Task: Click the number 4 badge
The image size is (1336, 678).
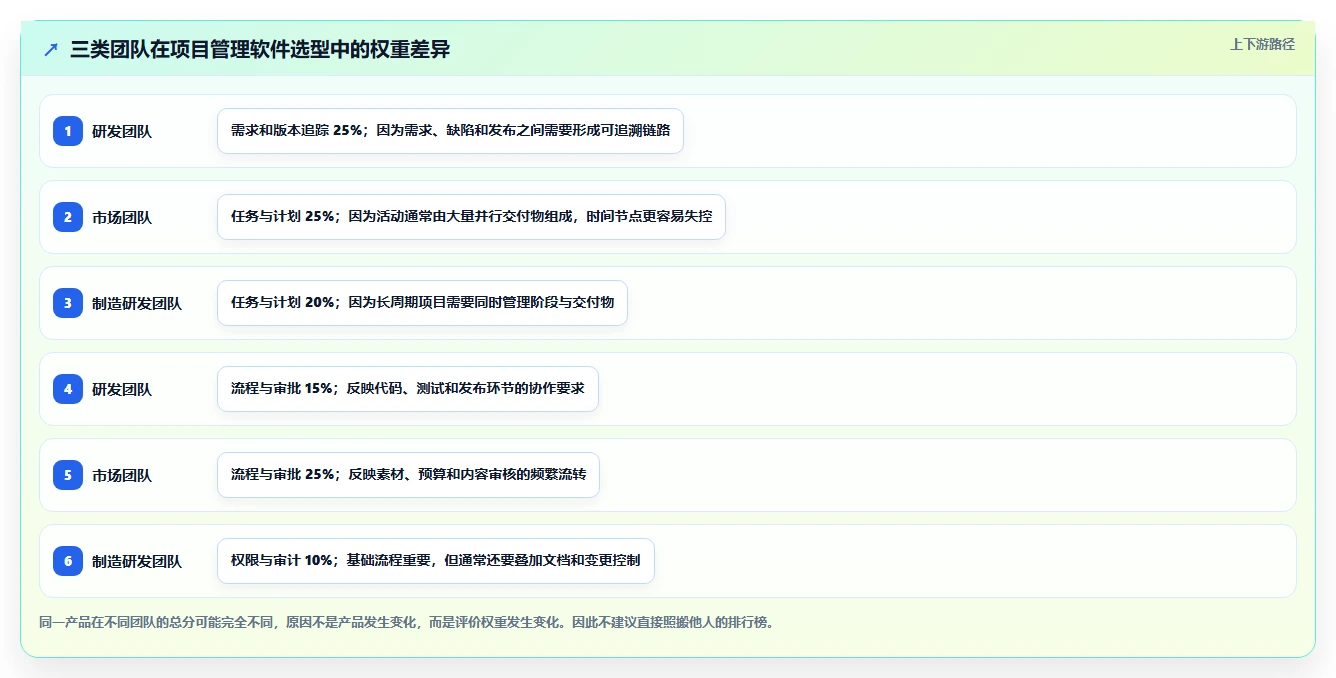Action: [68, 389]
